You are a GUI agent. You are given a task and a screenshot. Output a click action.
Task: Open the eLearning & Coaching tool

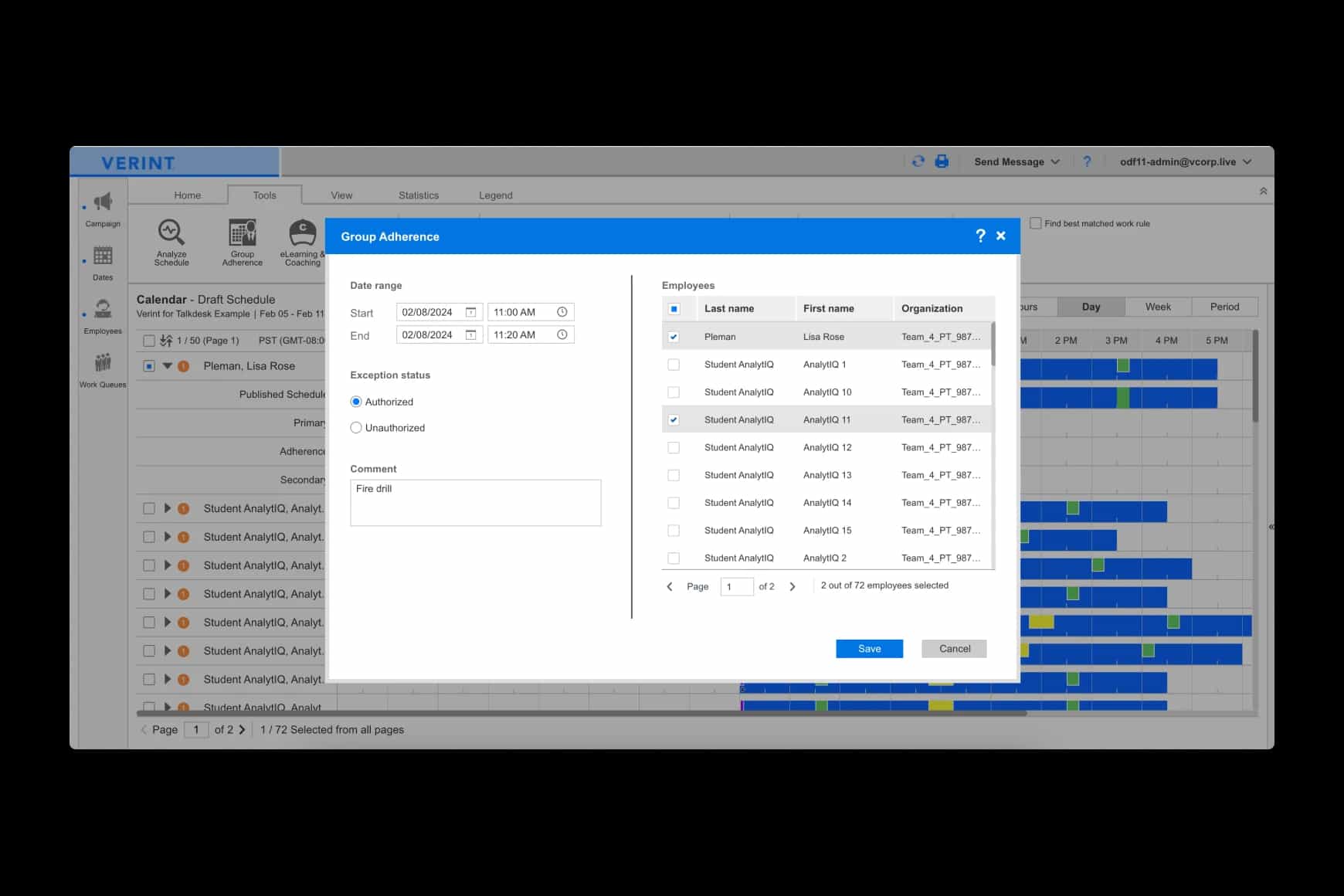pyautogui.click(x=301, y=241)
